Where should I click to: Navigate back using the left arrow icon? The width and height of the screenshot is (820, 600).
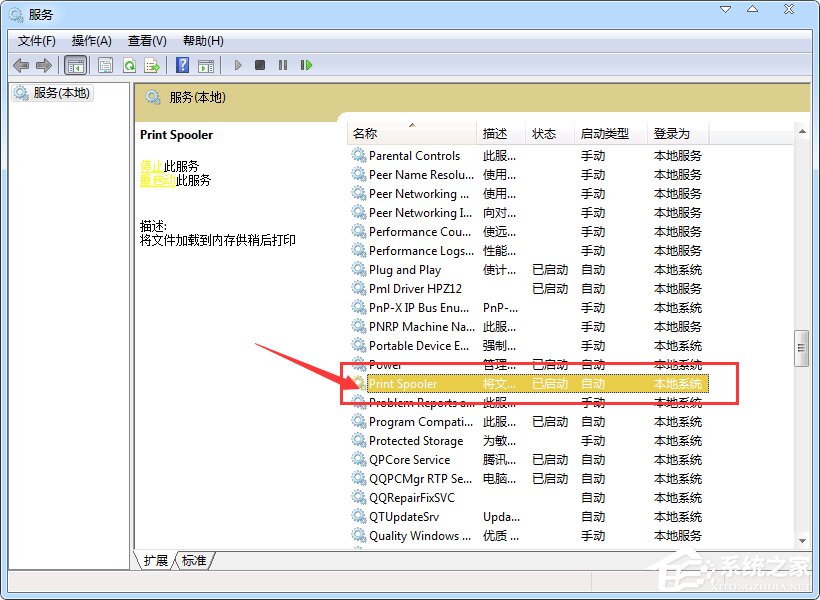[21, 64]
